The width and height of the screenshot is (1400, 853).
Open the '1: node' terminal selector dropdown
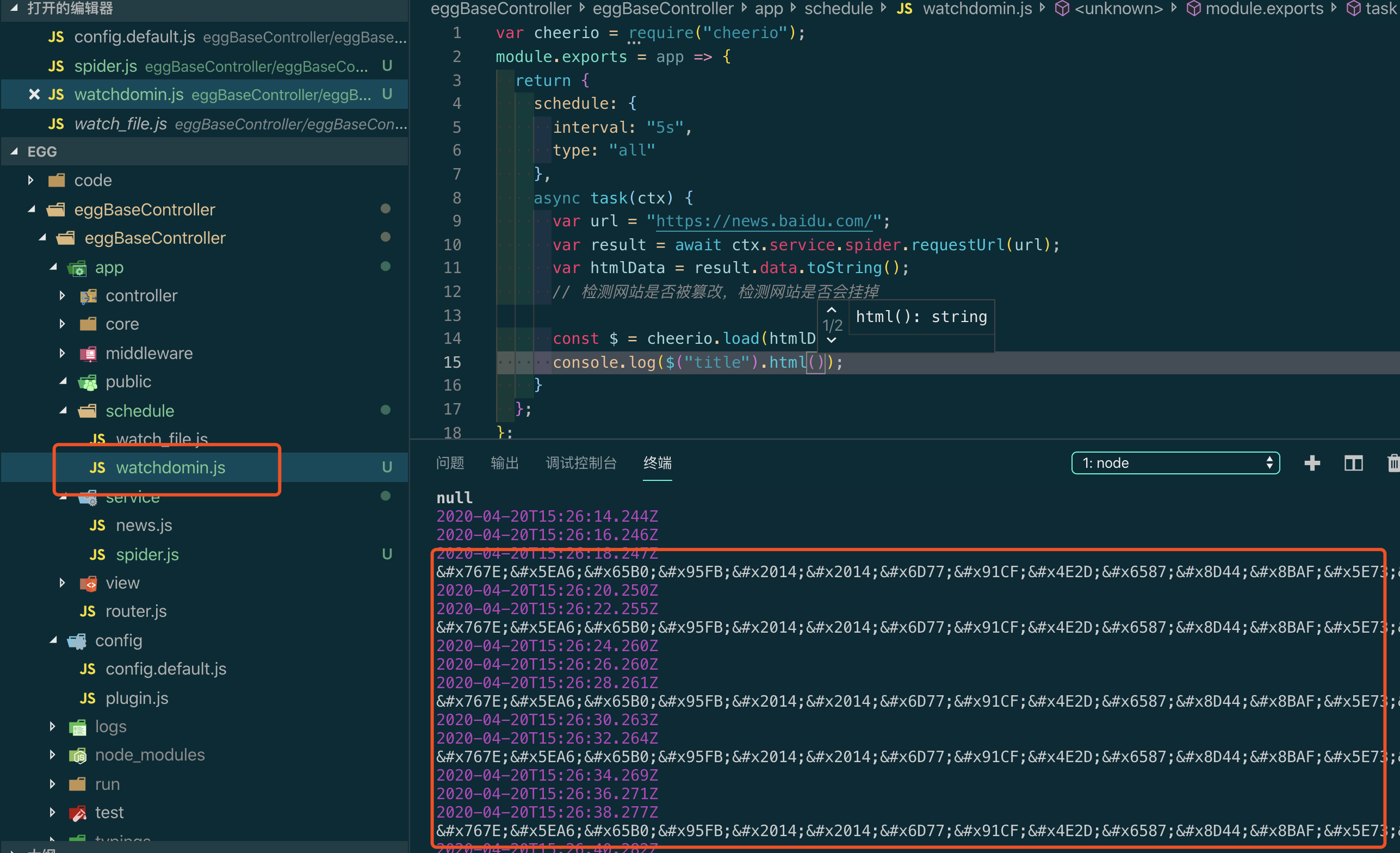1175,462
